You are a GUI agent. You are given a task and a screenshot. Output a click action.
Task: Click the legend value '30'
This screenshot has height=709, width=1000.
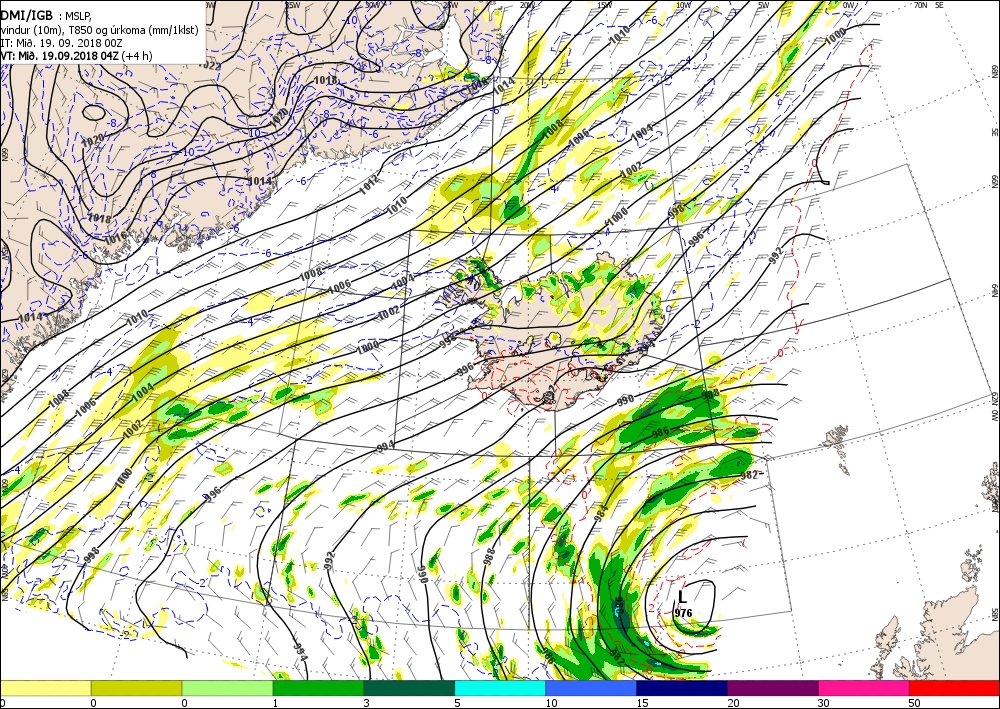[823, 703]
